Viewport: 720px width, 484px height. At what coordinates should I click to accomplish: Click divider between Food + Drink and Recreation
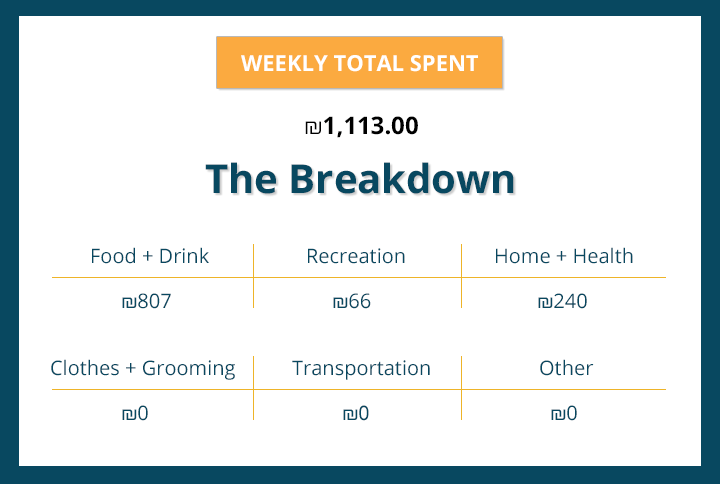pos(253,275)
